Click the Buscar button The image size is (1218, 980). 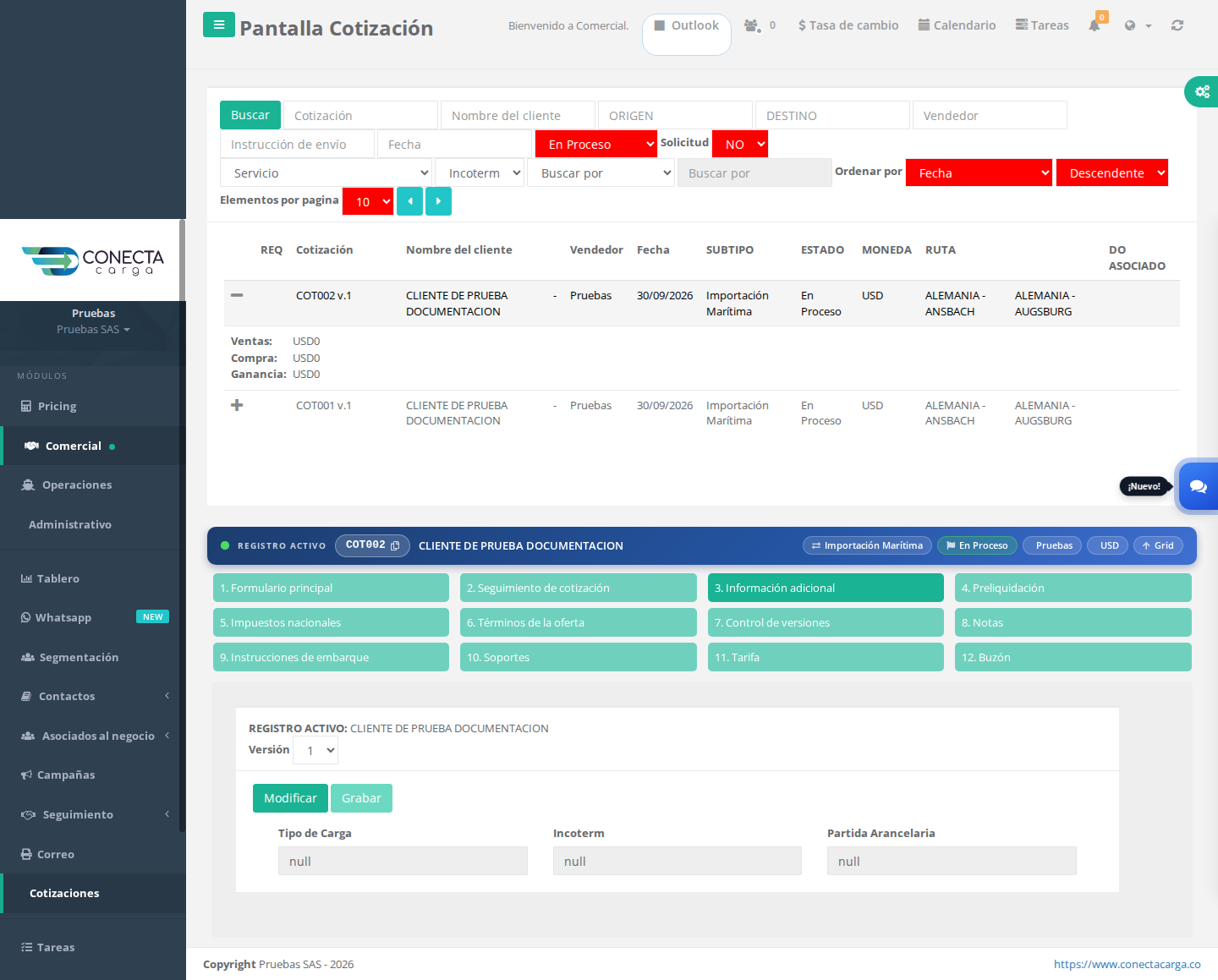pyautogui.click(x=250, y=115)
